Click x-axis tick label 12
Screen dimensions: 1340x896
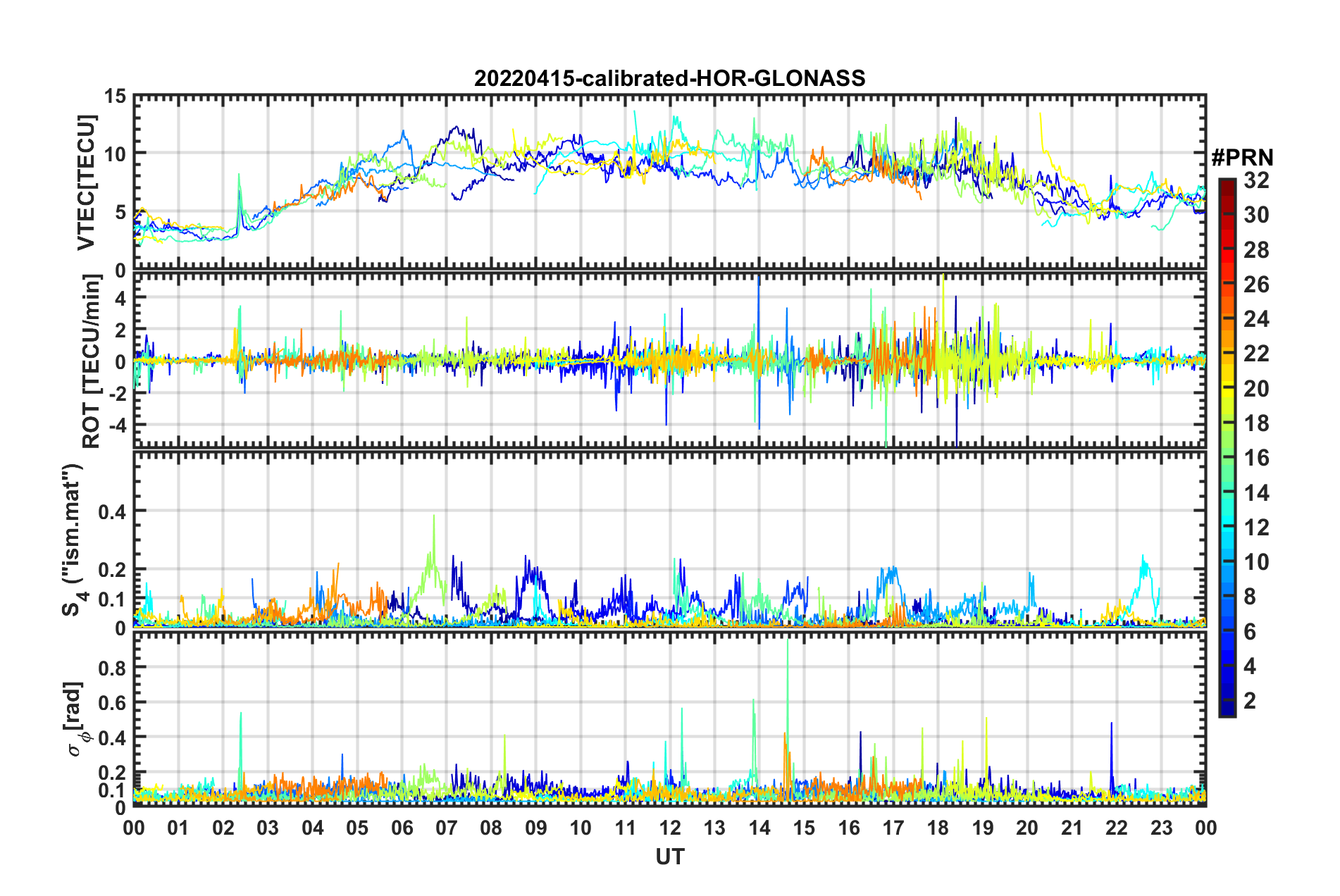pyautogui.click(x=670, y=828)
